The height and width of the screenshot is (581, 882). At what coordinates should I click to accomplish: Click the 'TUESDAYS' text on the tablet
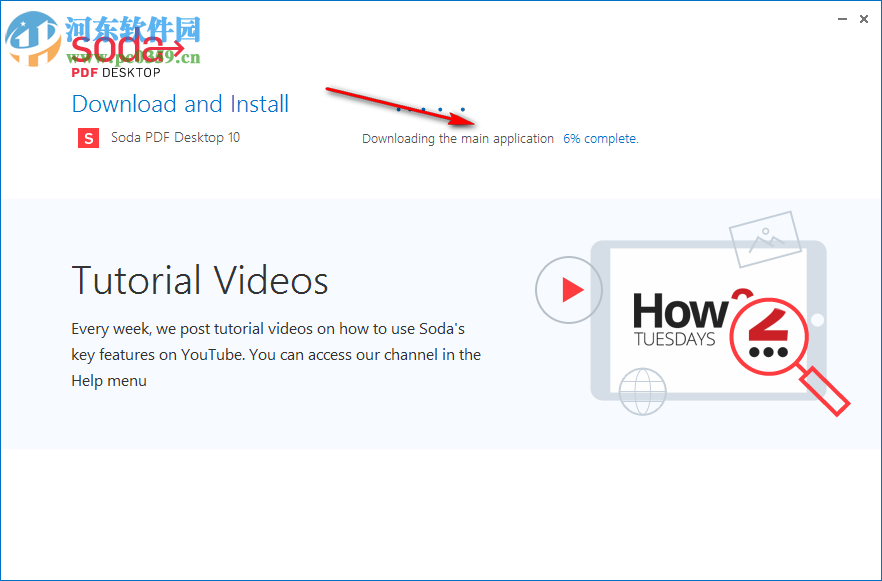[675, 339]
